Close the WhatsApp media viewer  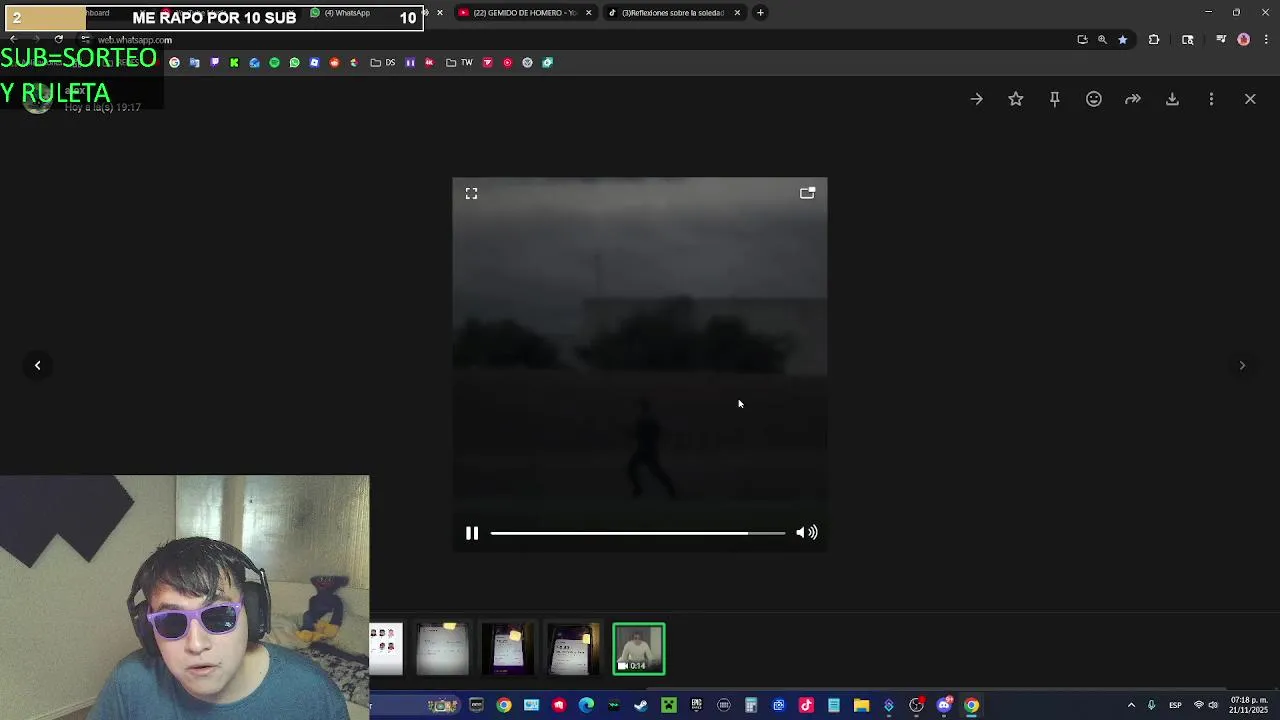1250,99
